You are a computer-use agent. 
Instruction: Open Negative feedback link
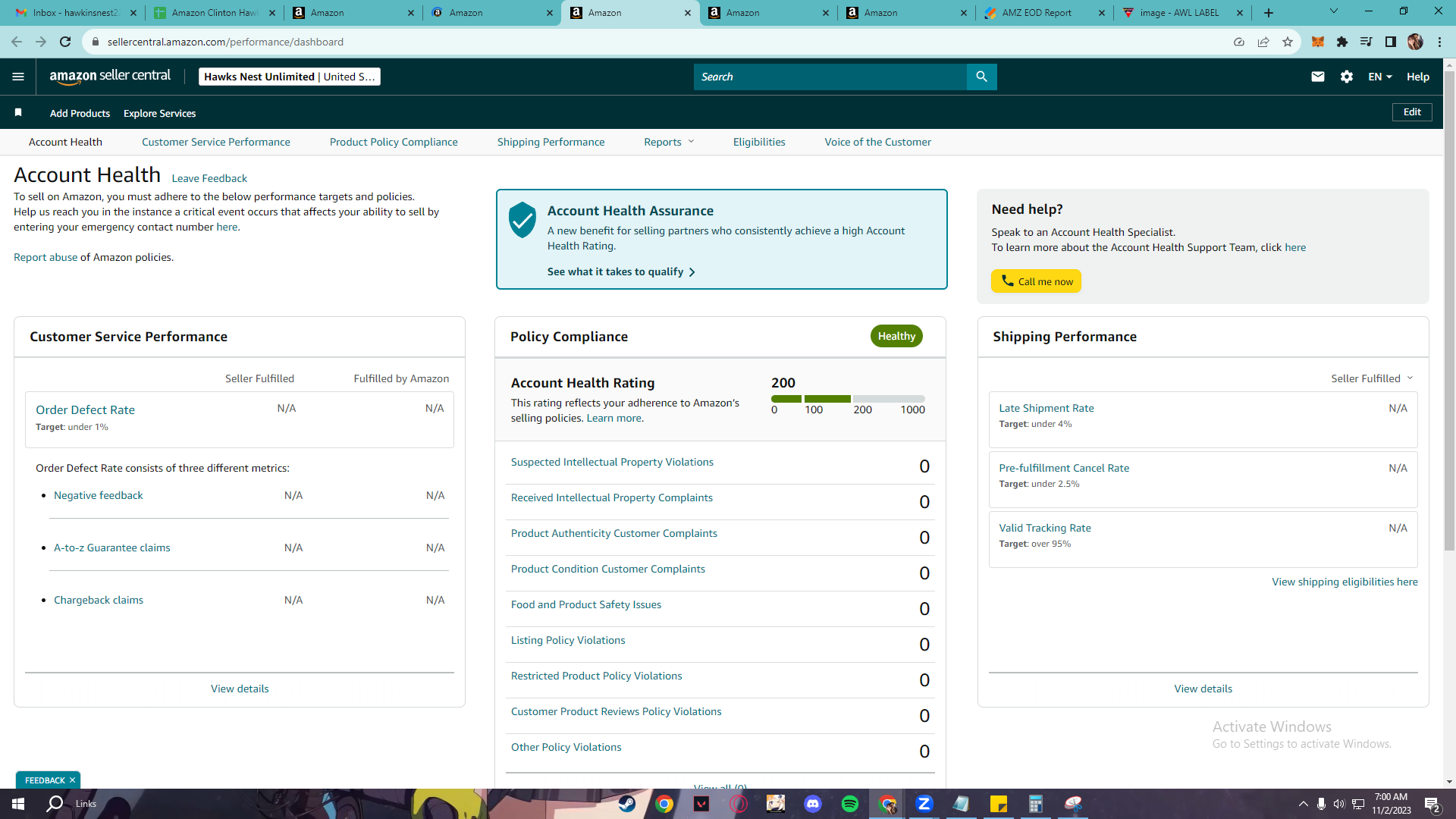click(x=99, y=495)
